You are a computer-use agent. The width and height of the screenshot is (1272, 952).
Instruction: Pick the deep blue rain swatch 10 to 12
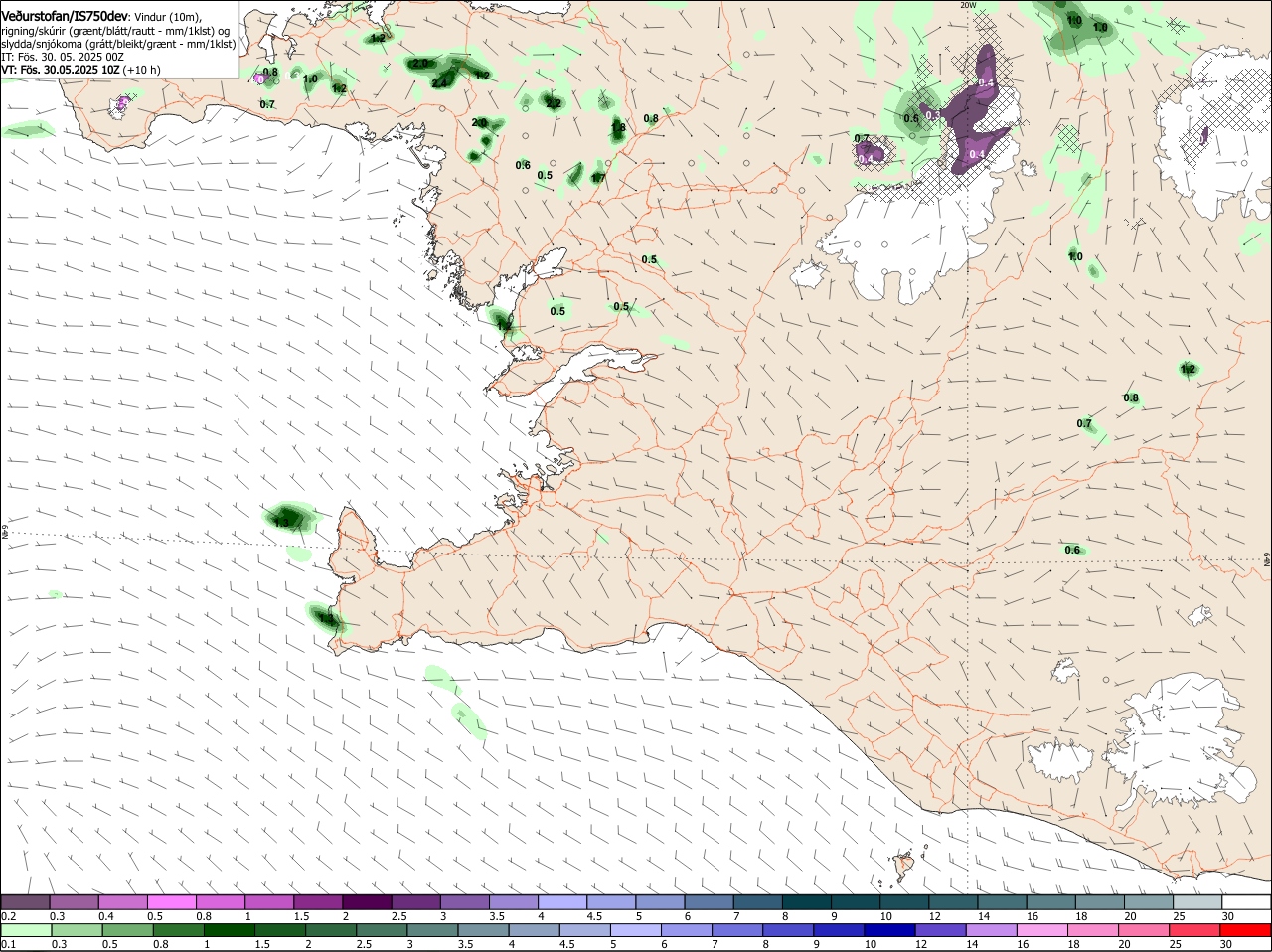pos(888,929)
